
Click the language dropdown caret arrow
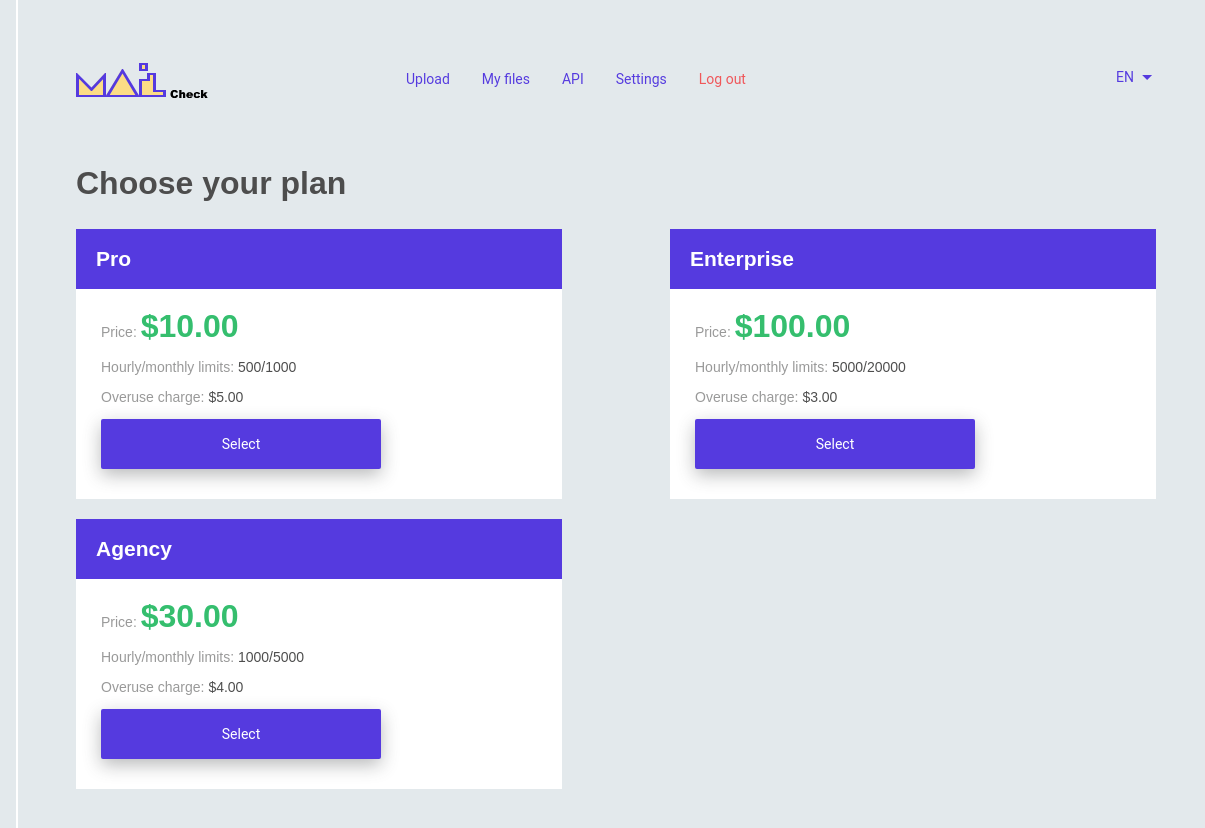[1147, 77]
